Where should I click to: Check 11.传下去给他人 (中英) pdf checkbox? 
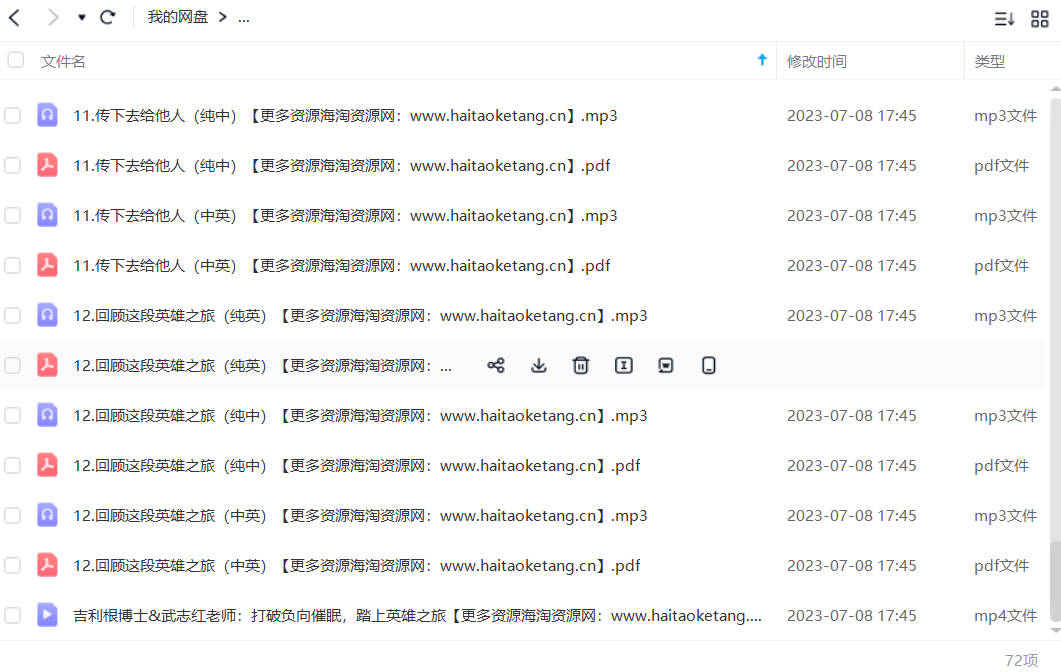(x=12, y=265)
